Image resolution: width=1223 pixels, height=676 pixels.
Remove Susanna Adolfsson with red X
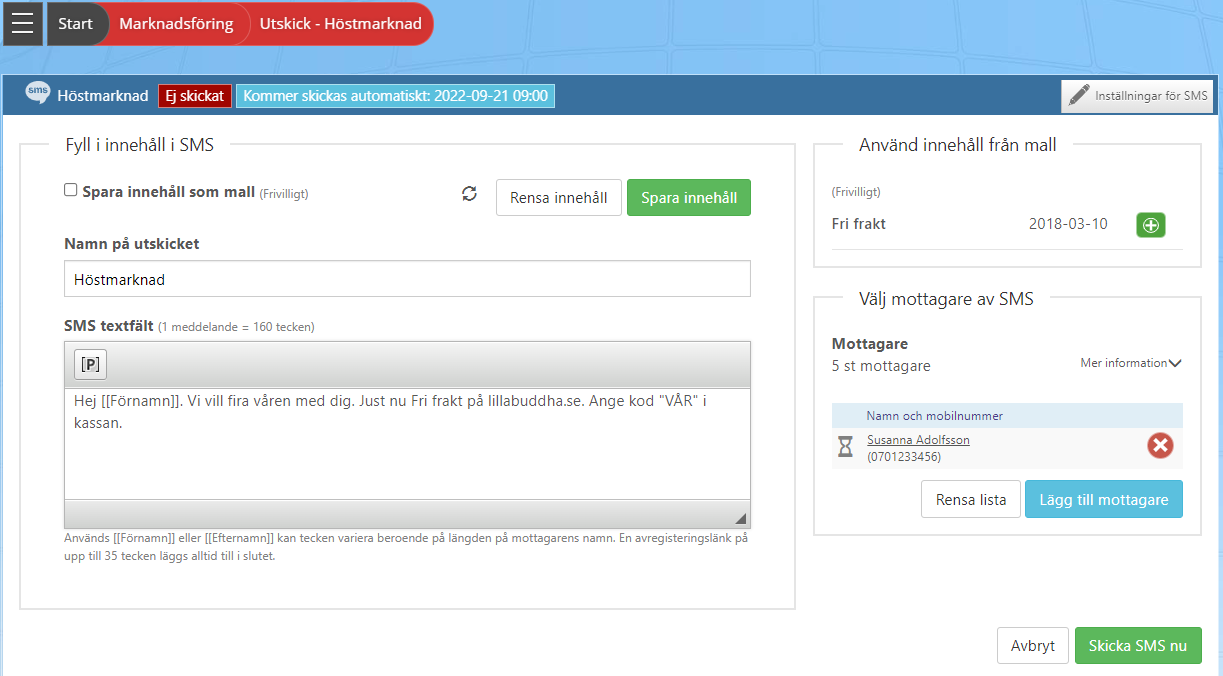[x=1160, y=446]
